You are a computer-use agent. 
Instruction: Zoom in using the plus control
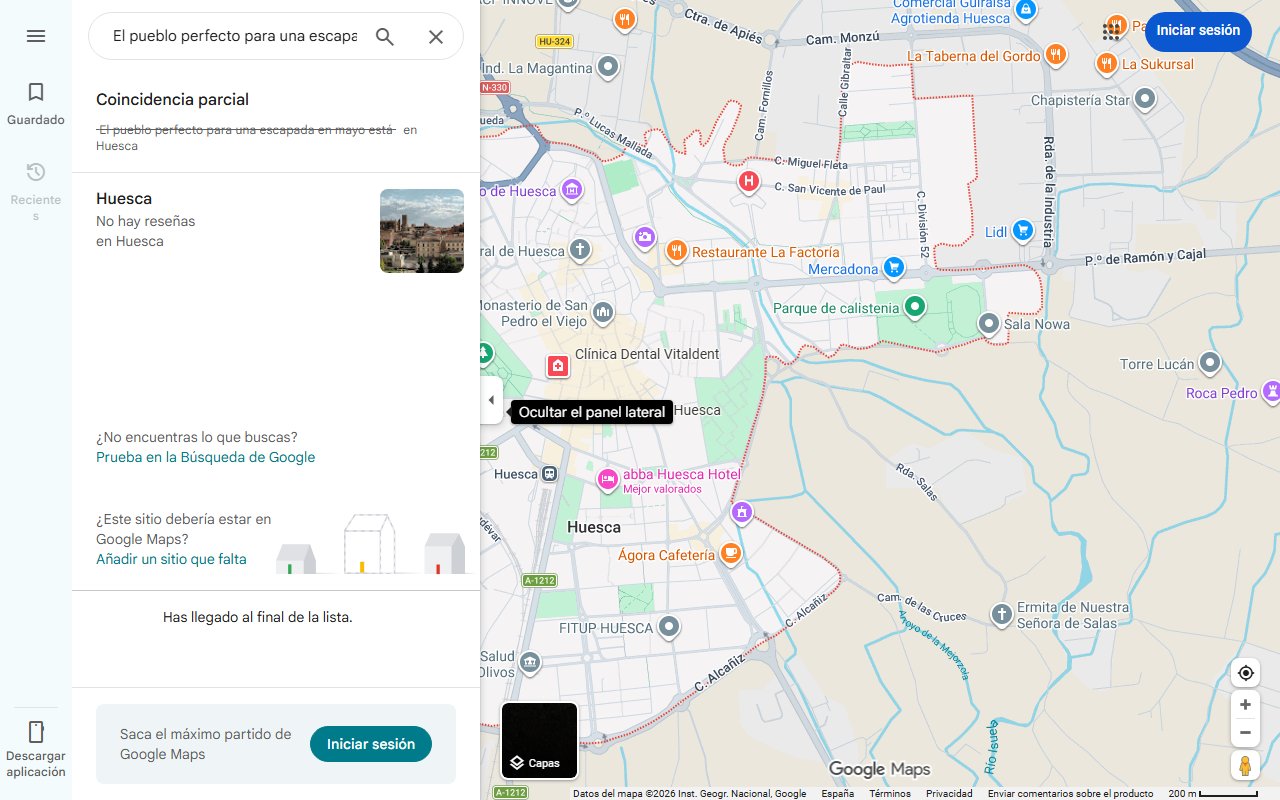click(1245, 704)
